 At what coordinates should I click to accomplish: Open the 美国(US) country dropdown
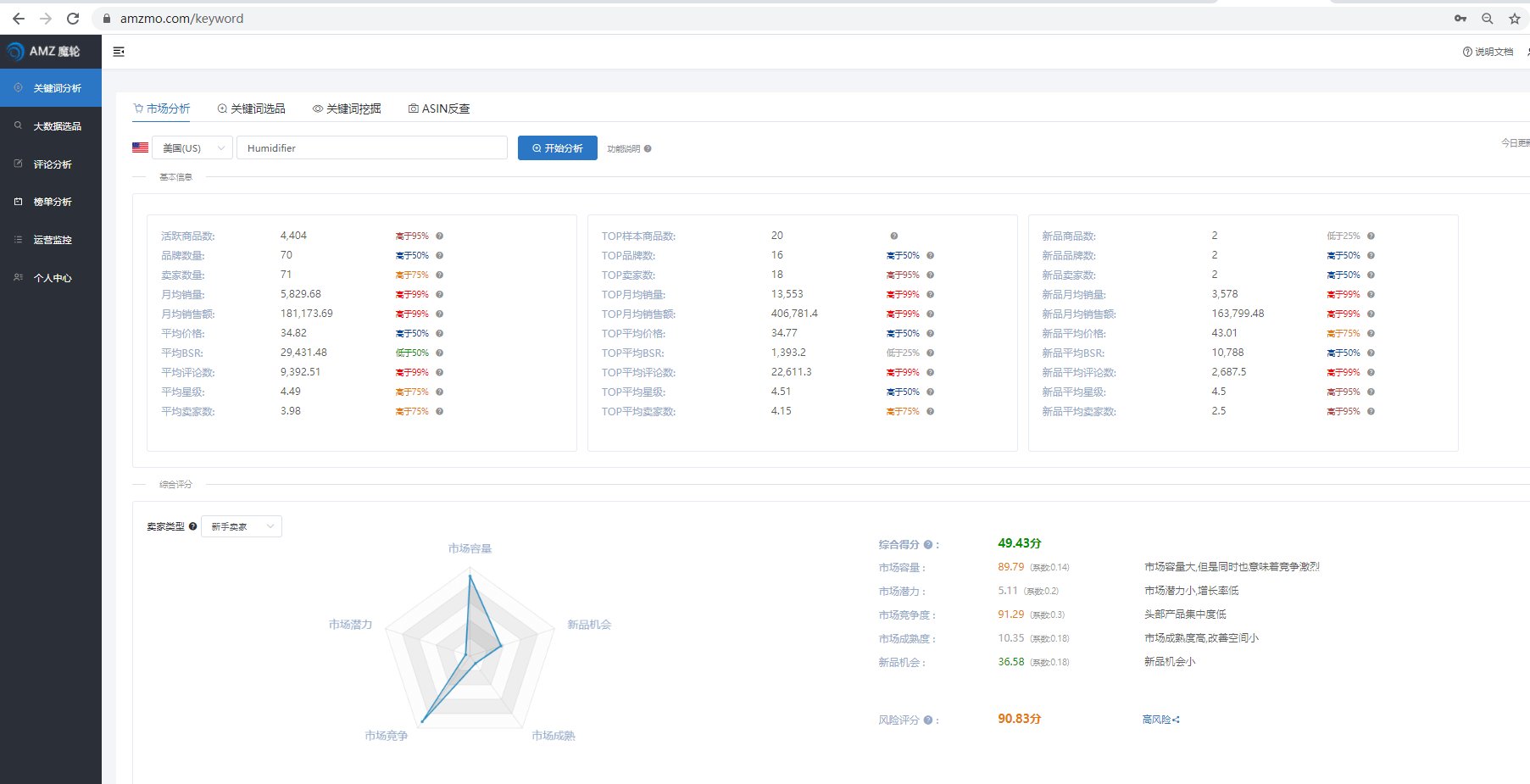pyautogui.click(x=192, y=148)
